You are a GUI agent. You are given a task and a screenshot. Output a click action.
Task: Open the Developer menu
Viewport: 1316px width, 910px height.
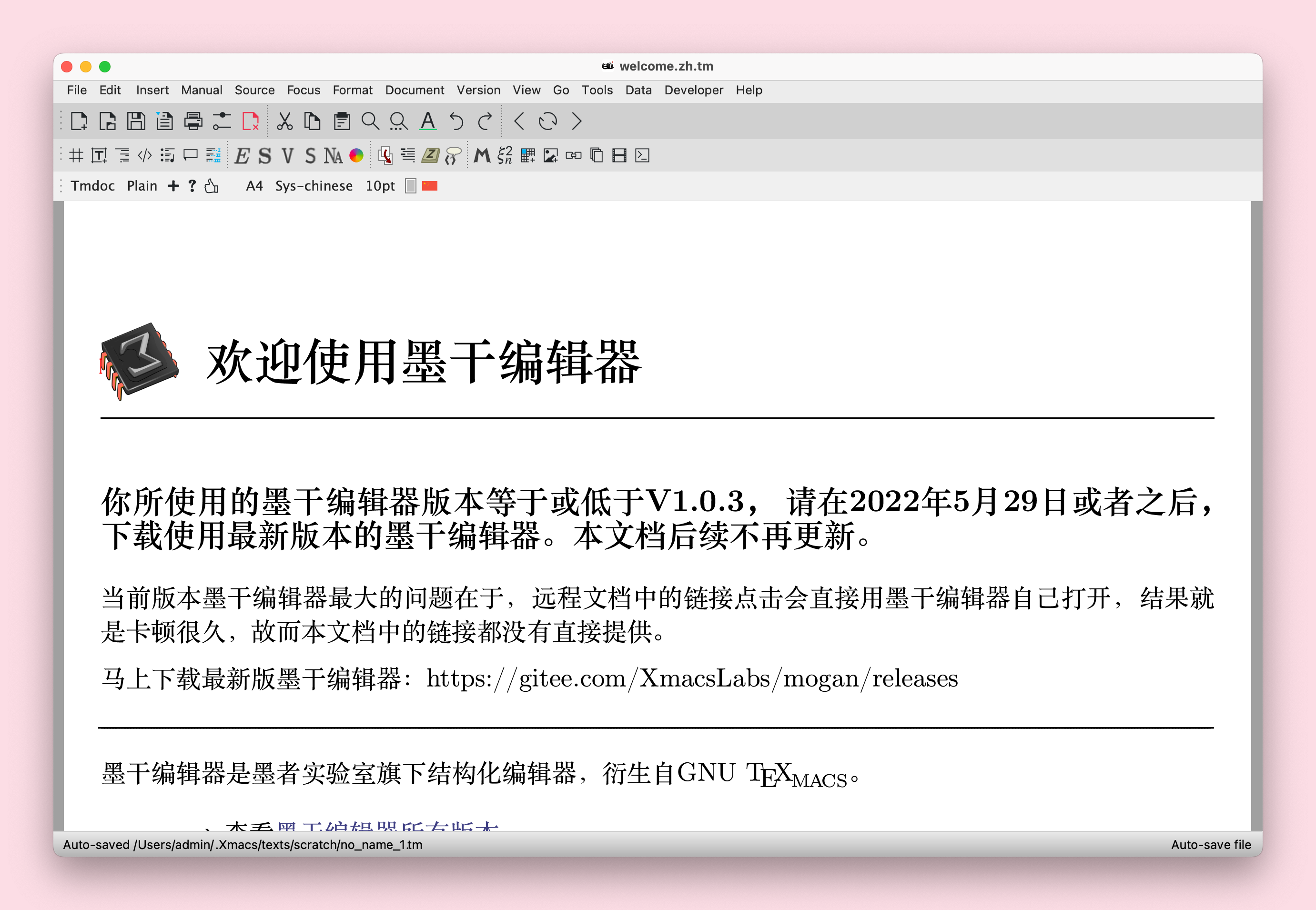click(693, 90)
